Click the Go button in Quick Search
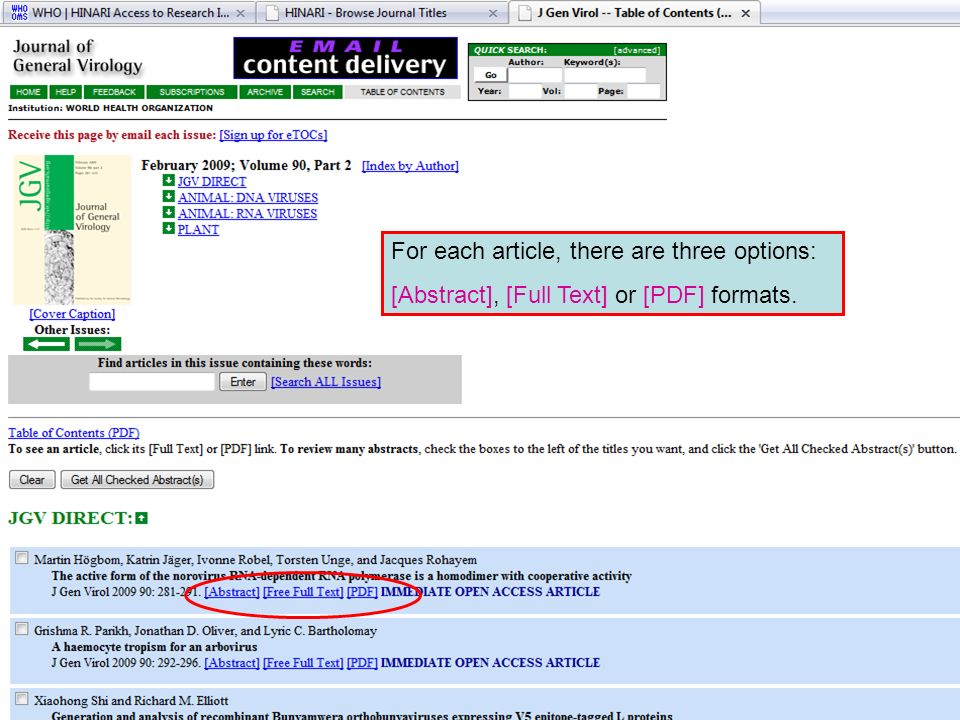 [490, 75]
